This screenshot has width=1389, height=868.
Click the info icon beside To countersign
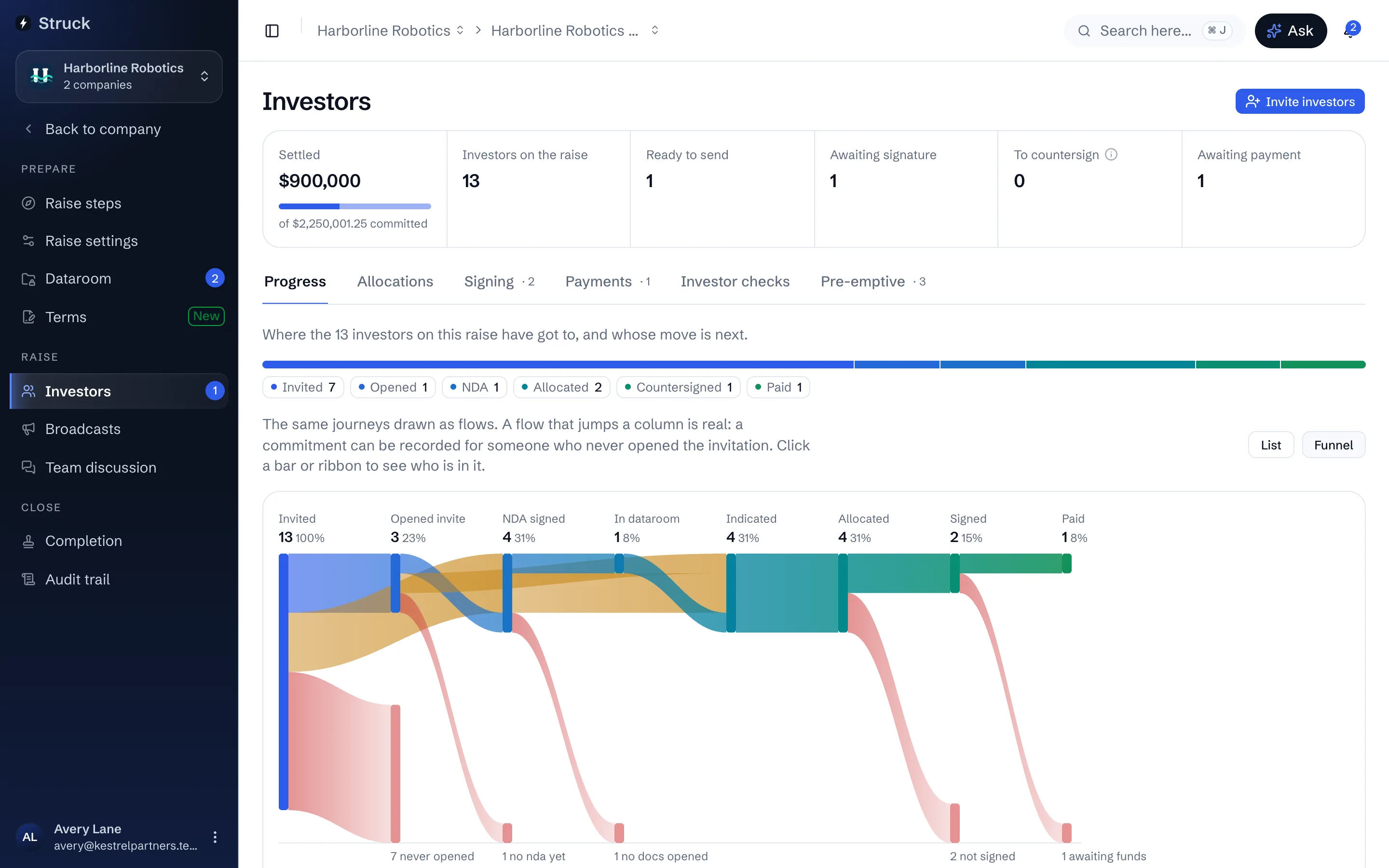[1111, 154]
